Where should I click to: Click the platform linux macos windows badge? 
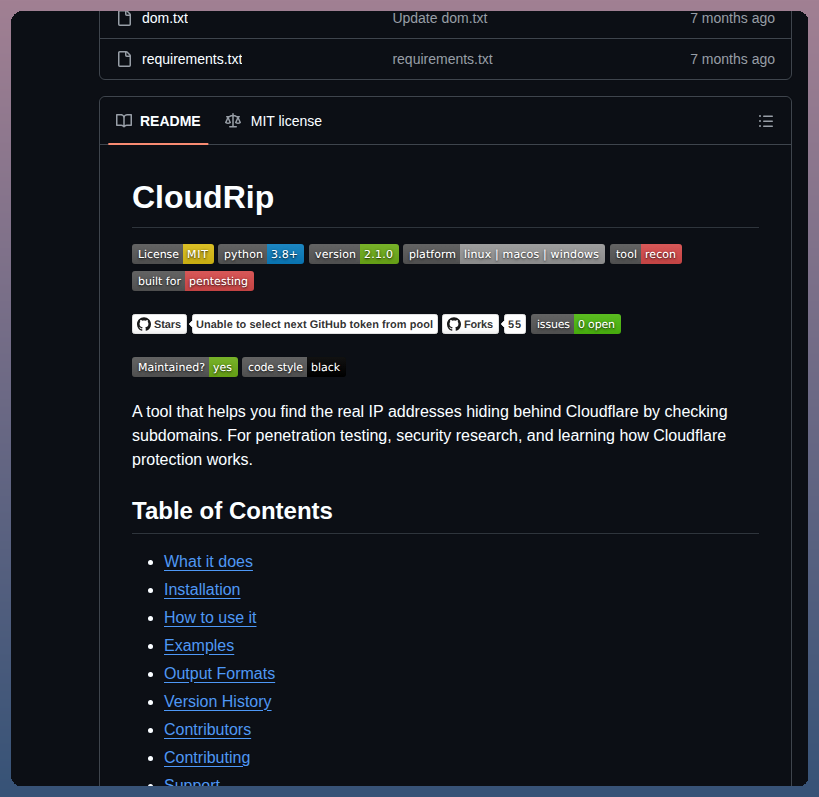click(x=504, y=254)
